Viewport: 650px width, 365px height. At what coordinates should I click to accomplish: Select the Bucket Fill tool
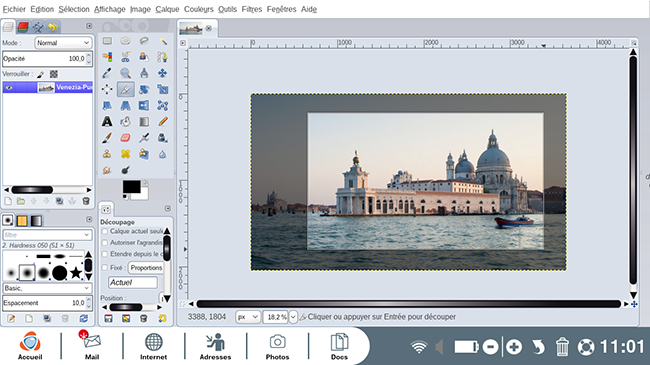125,122
